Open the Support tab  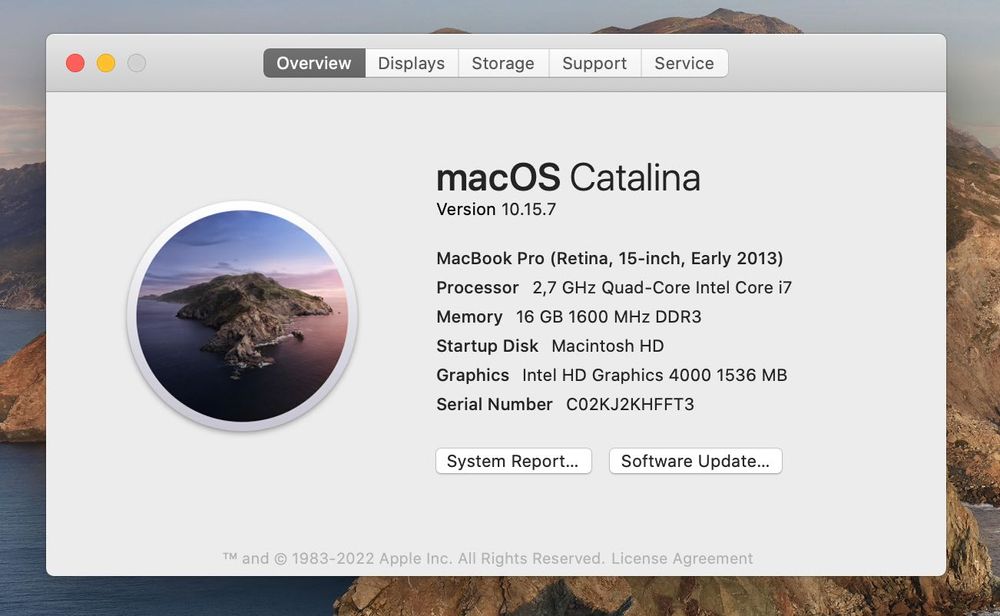coord(594,63)
